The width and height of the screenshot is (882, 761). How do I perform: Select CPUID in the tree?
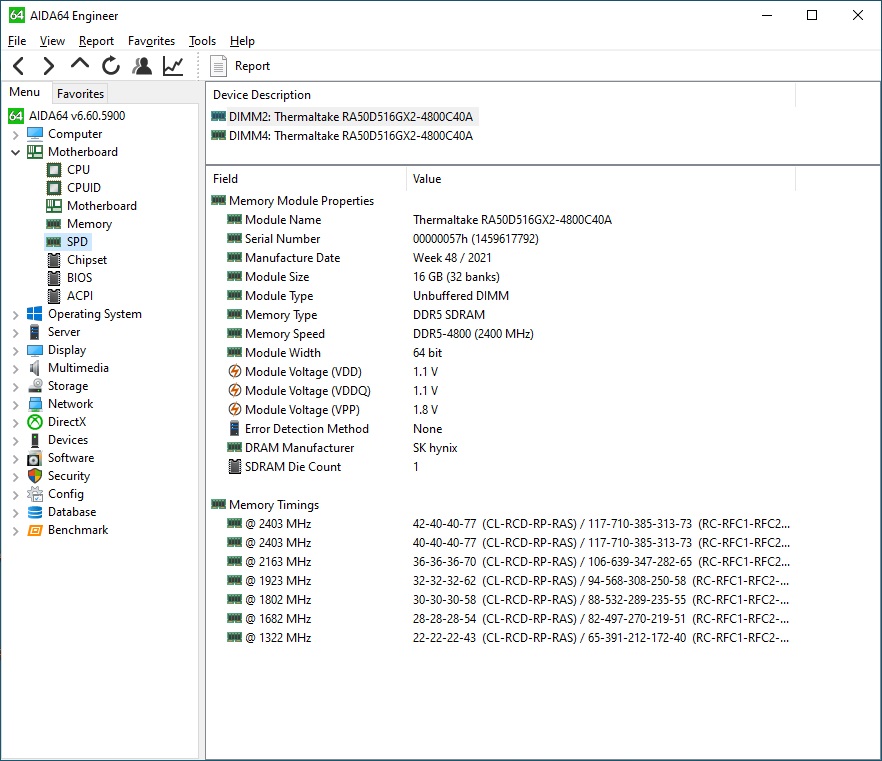coord(84,188)
